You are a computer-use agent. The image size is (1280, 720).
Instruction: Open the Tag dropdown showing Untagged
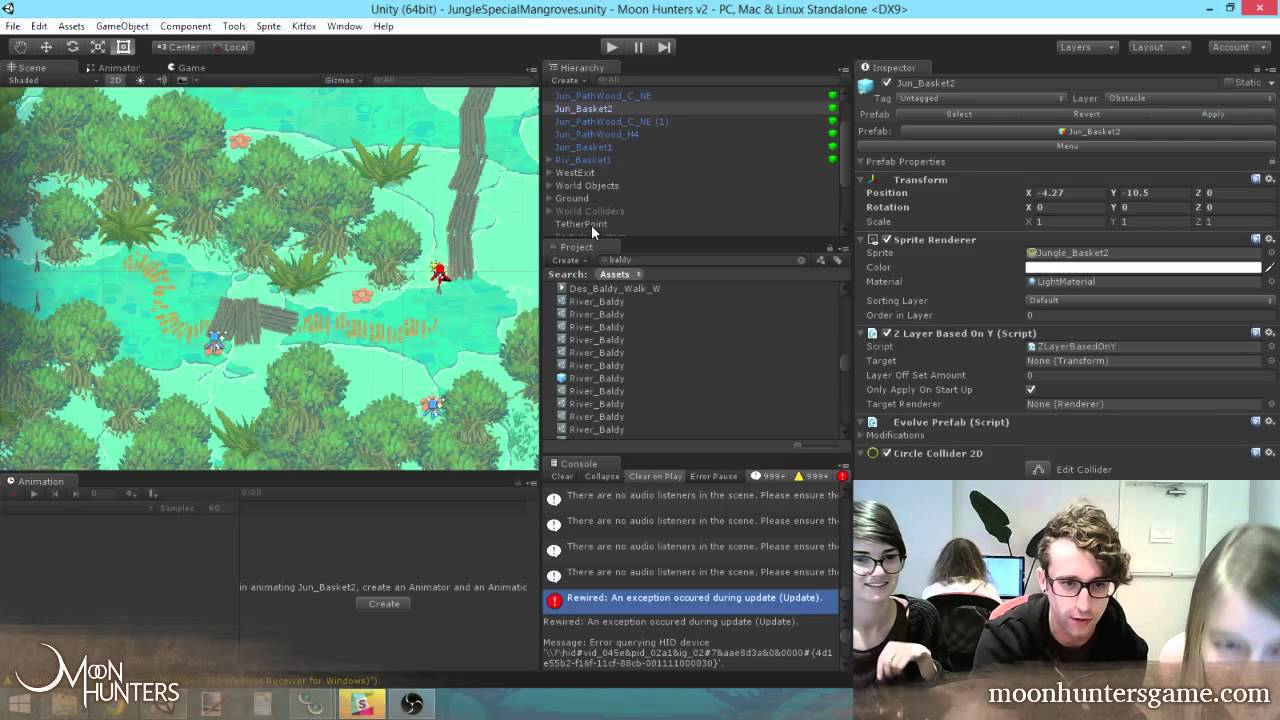click(x=980, y=99)
